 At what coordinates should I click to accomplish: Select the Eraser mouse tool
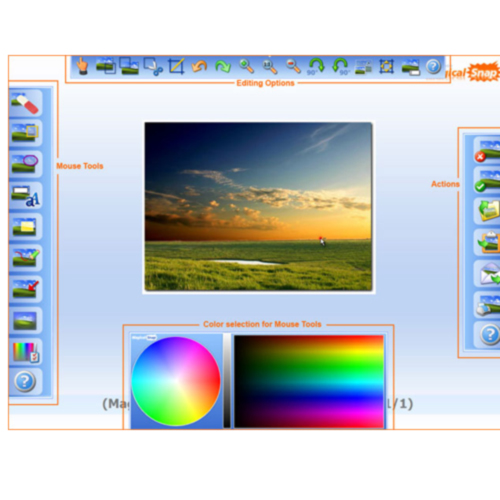tap(25, 103)
